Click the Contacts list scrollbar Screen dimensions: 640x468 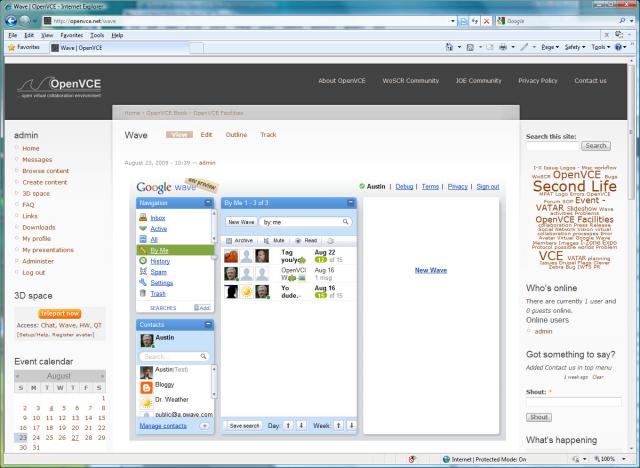pos(213,382)
